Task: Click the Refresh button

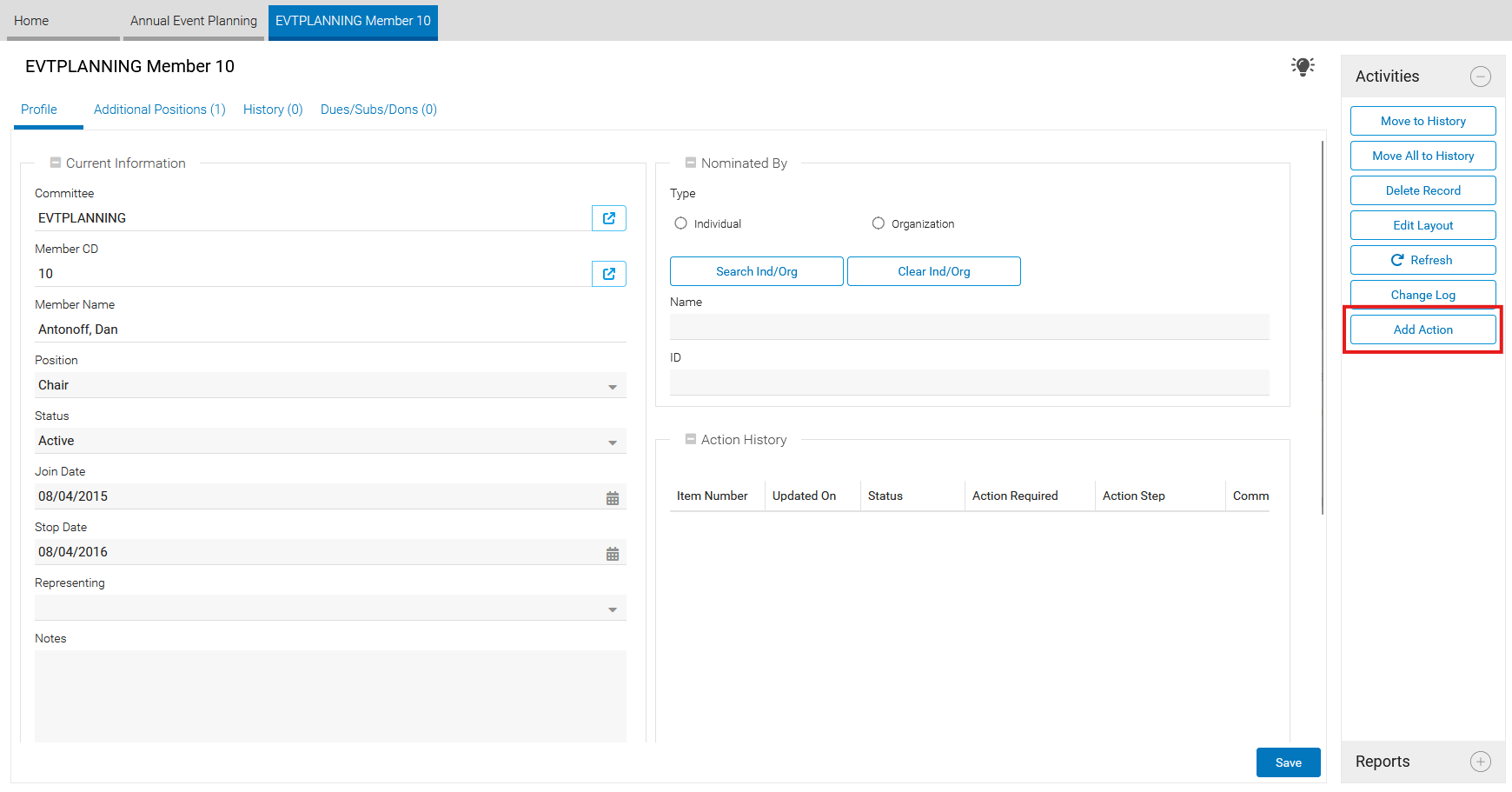Action: pos(1423,260)
